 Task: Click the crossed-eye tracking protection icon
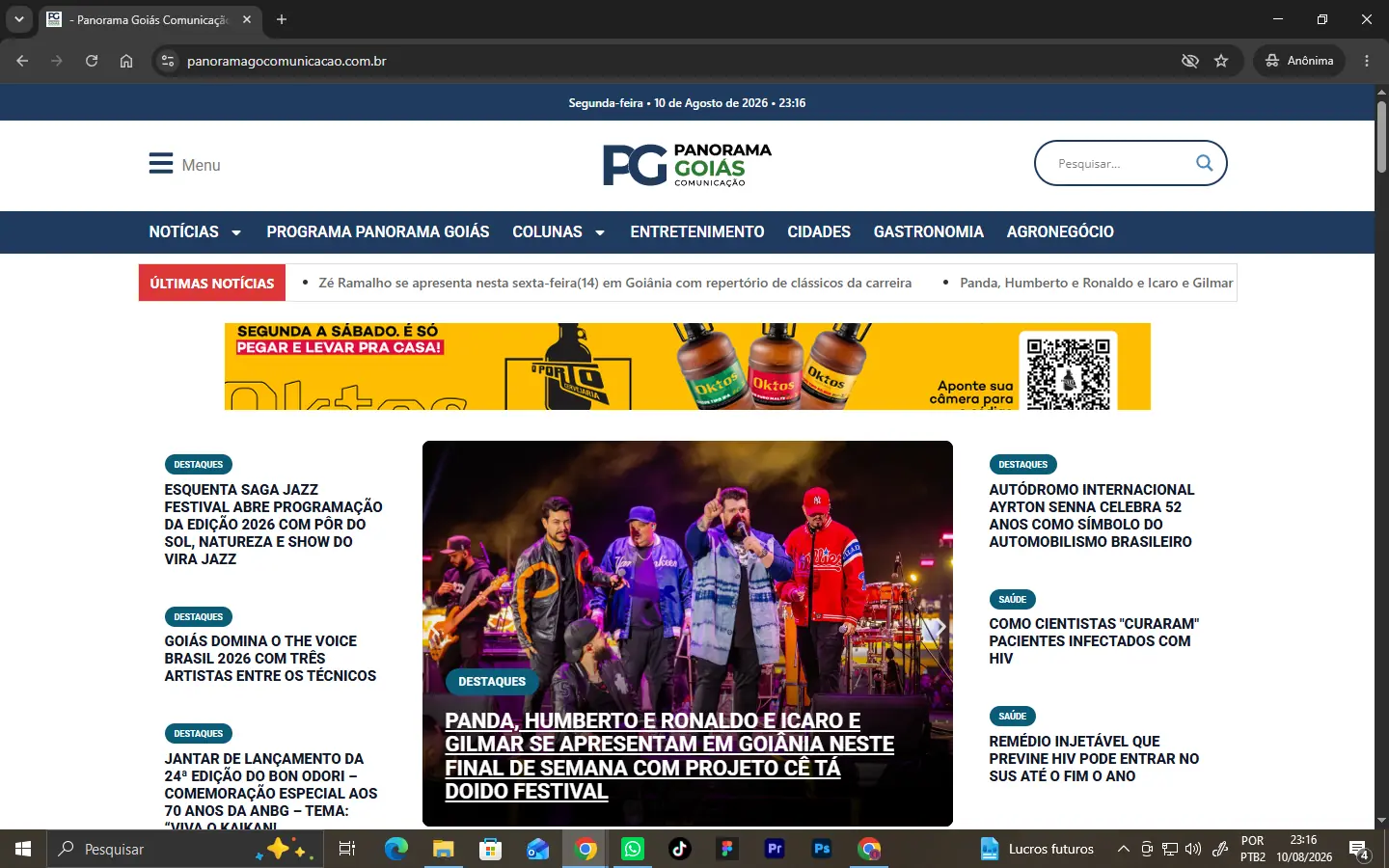tap(1190, 61)
